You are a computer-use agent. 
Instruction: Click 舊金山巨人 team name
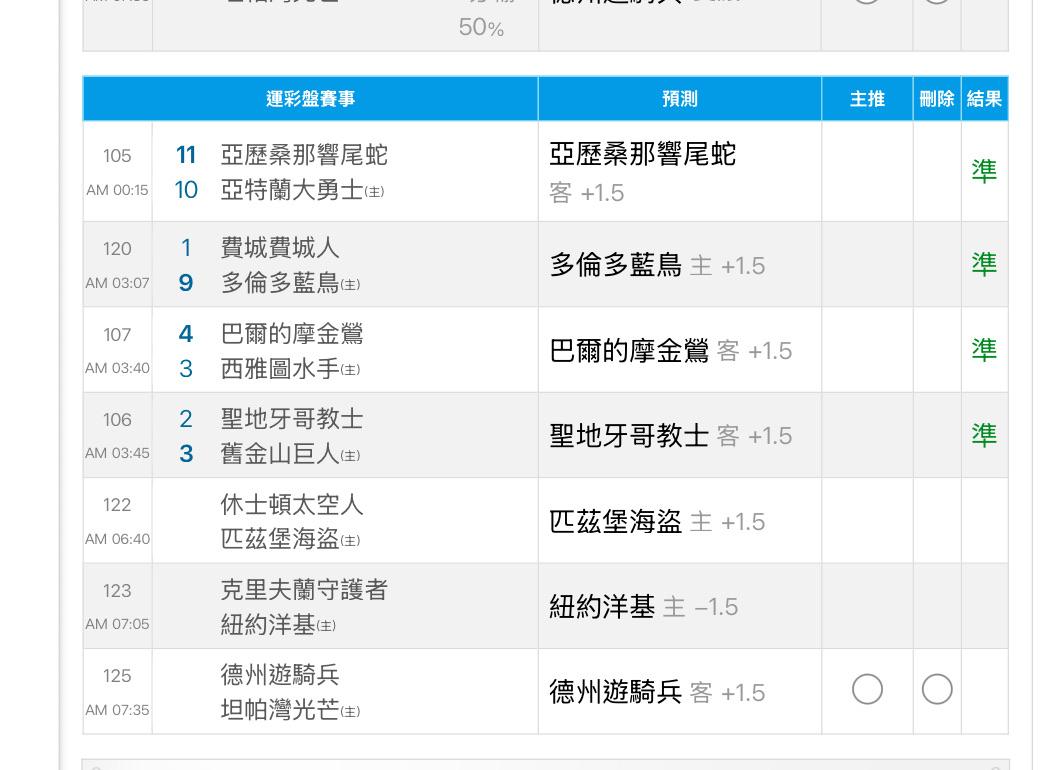280,454
